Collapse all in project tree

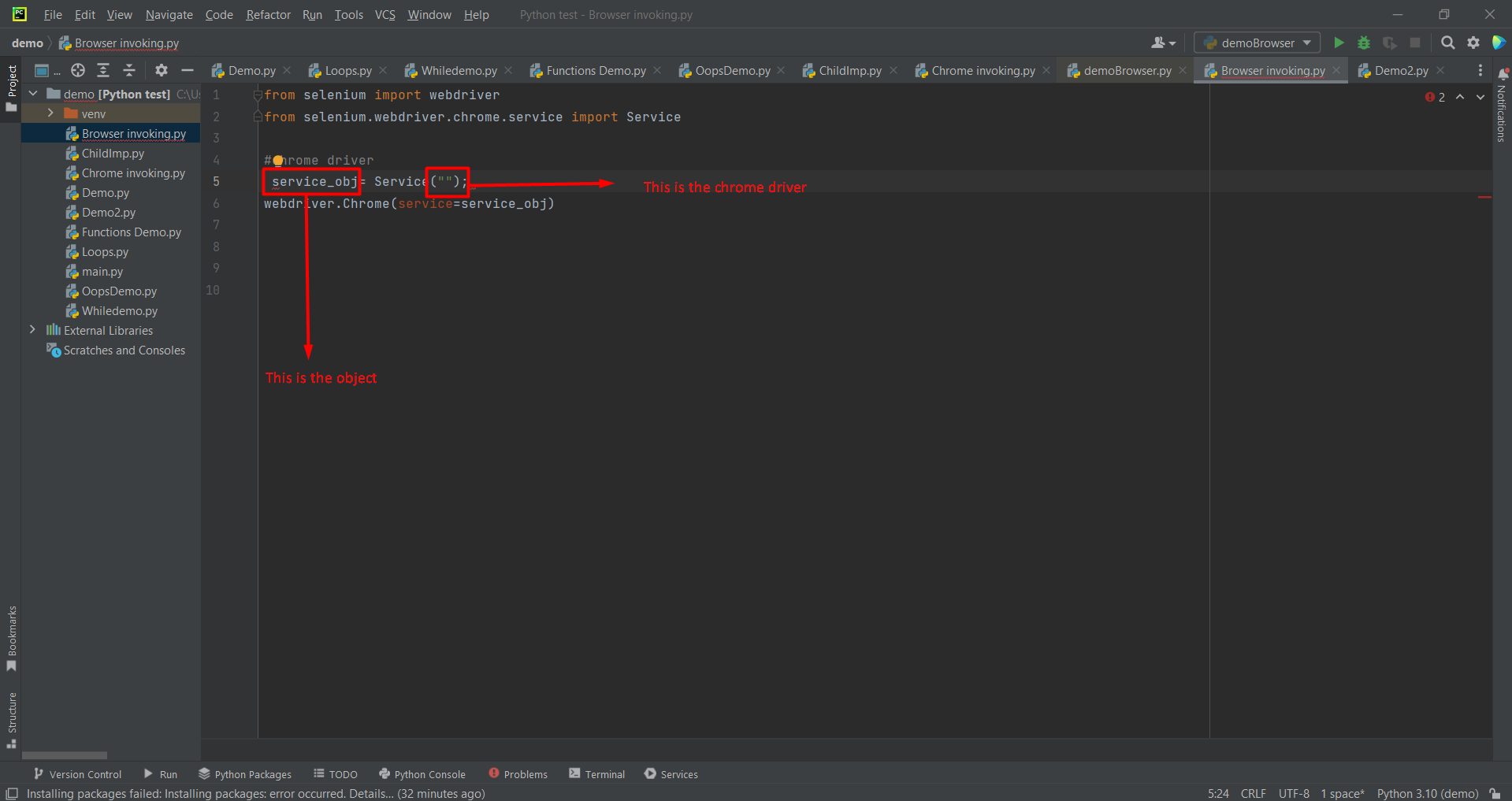(x=129, y=70)
